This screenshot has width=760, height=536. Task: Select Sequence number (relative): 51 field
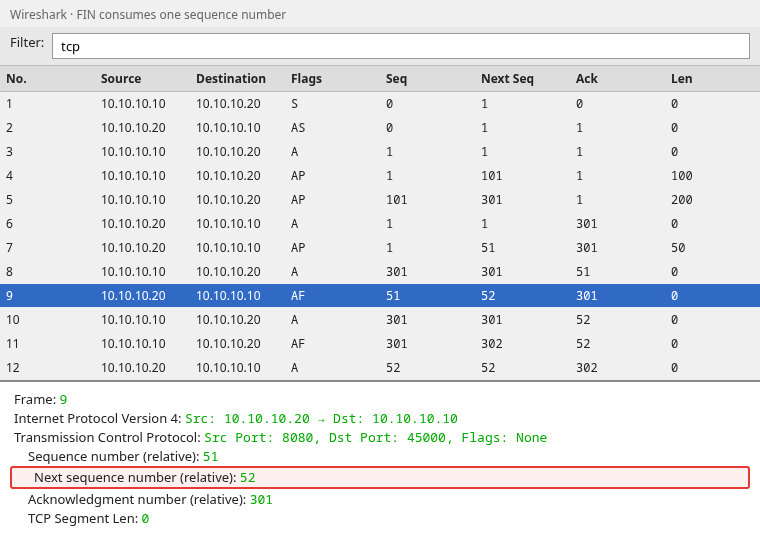(123, 457)
